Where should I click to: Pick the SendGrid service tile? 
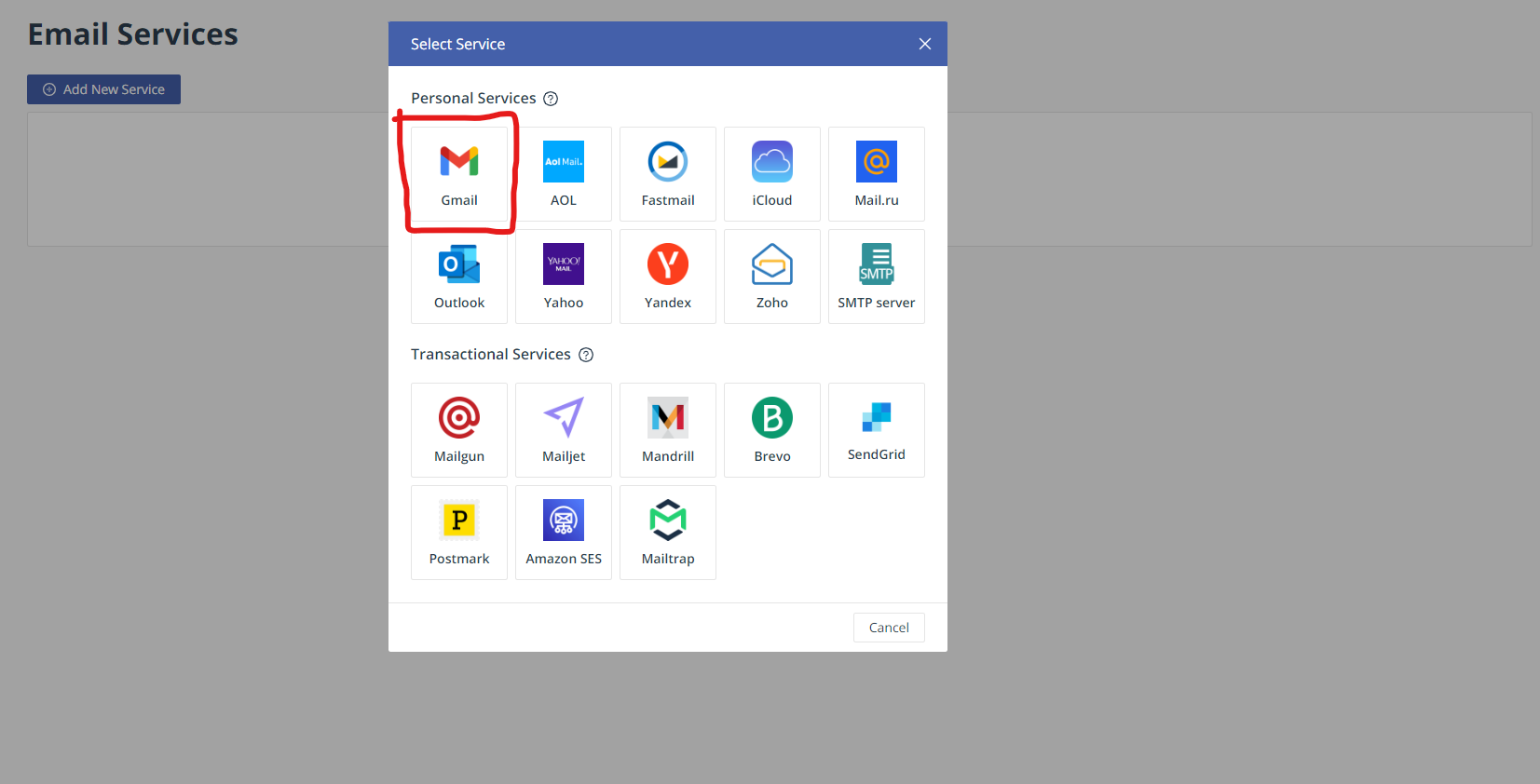(x=877, y=430)
